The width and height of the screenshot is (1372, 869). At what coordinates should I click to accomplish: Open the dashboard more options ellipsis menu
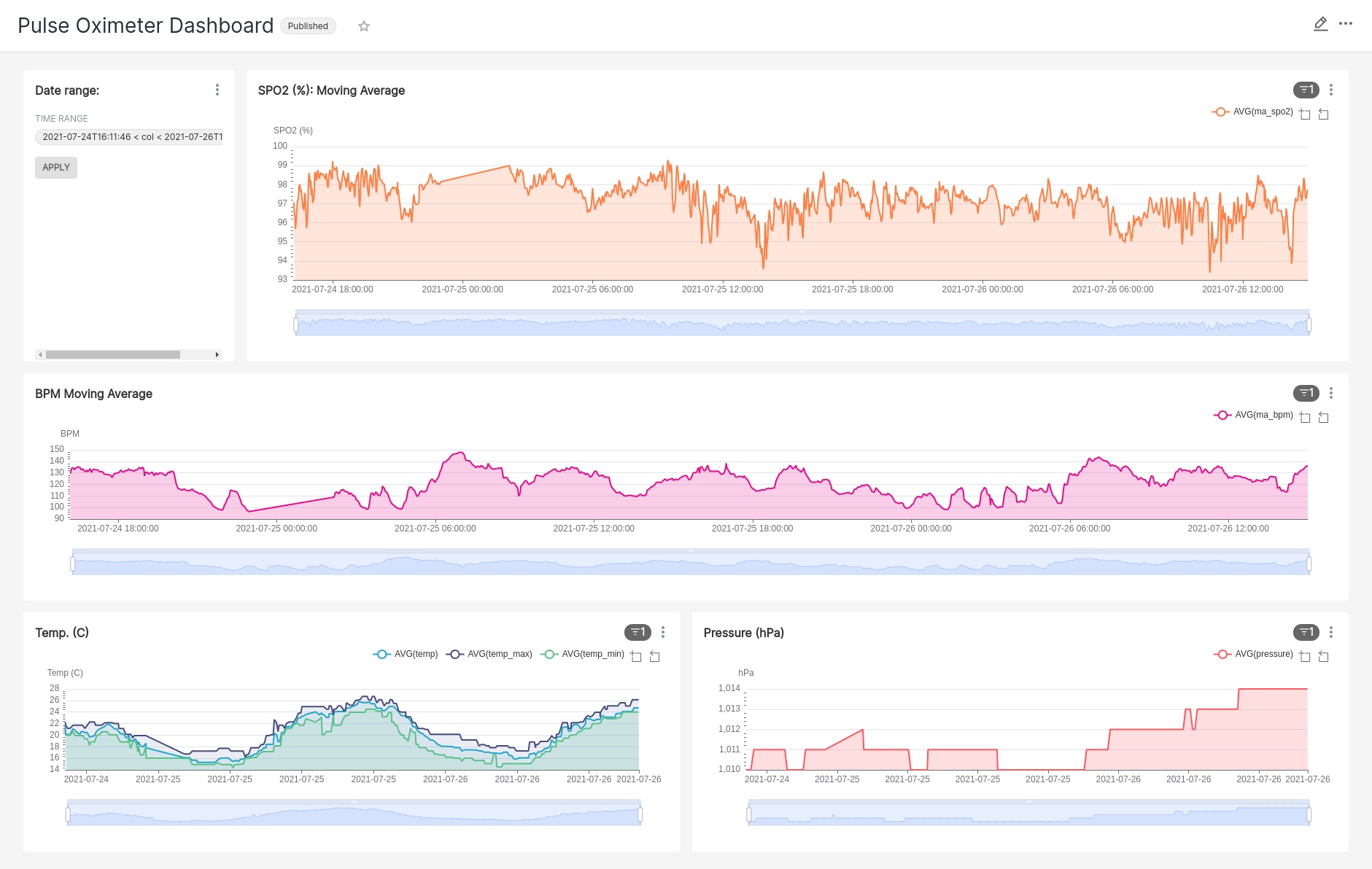[x=1346, y=24]
